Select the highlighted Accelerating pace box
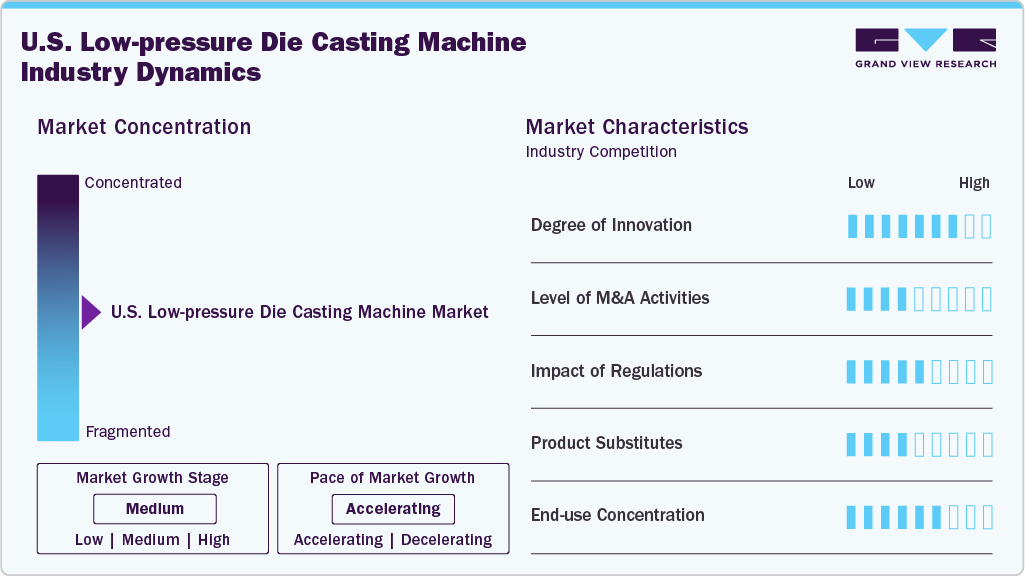Image resolution: width=1025 pixels, height=576 pixels. click(x=393, y=509)
